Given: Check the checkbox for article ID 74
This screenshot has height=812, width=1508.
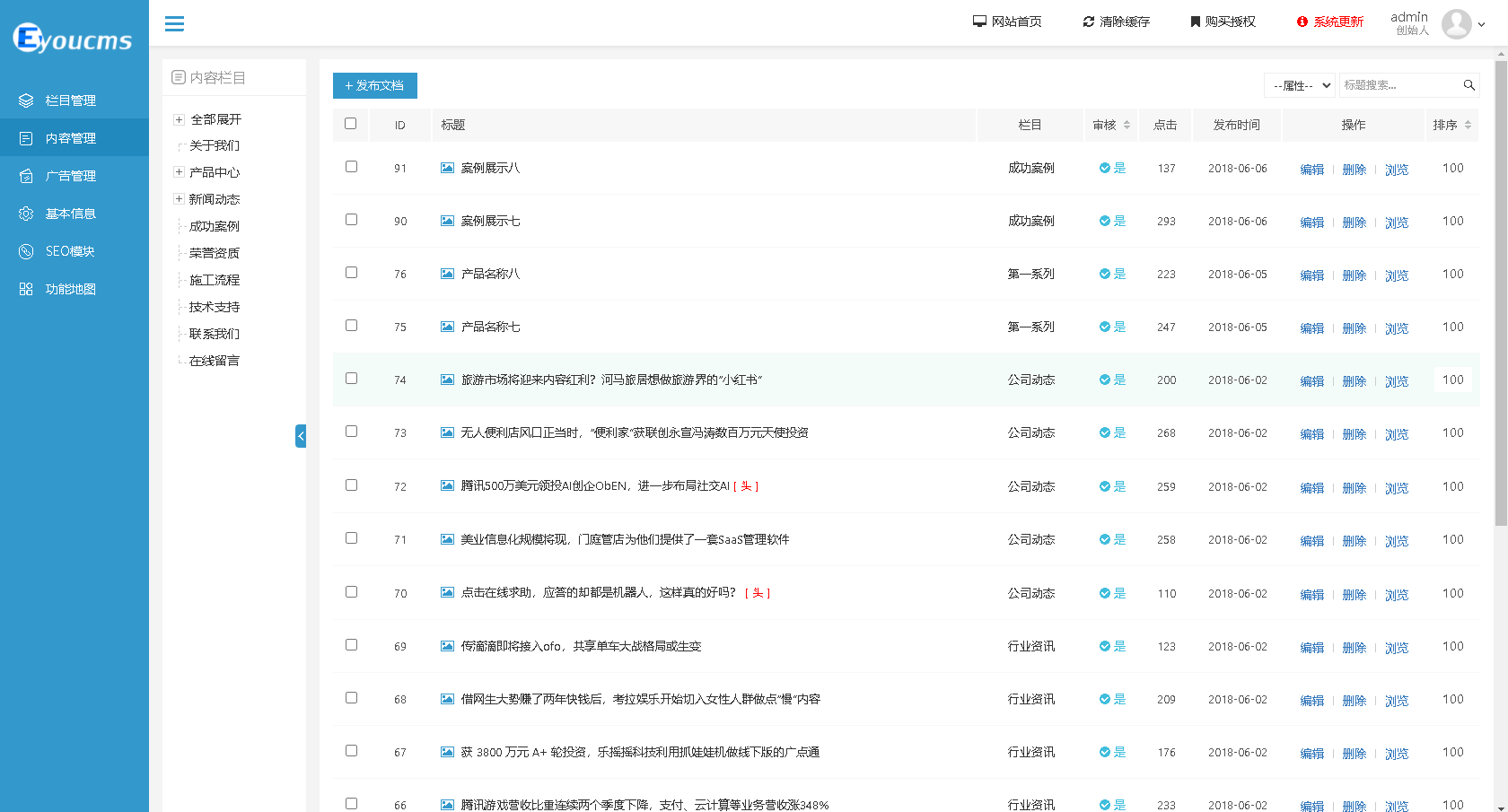Looking at the screenshot, I should pyautogui.click(x=351, y=378).
